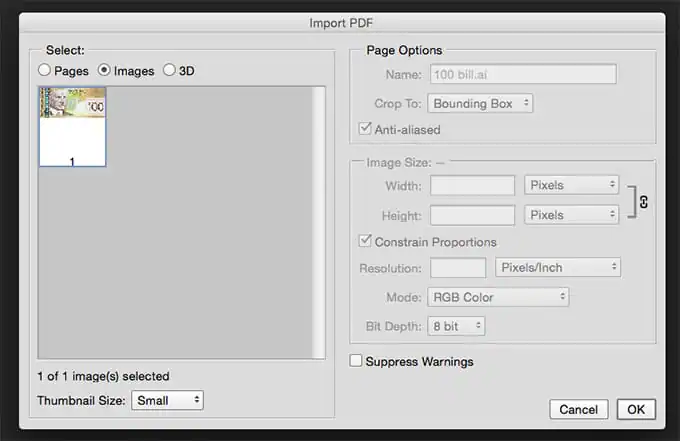Choose the 3D radio option

coord(169,70)
